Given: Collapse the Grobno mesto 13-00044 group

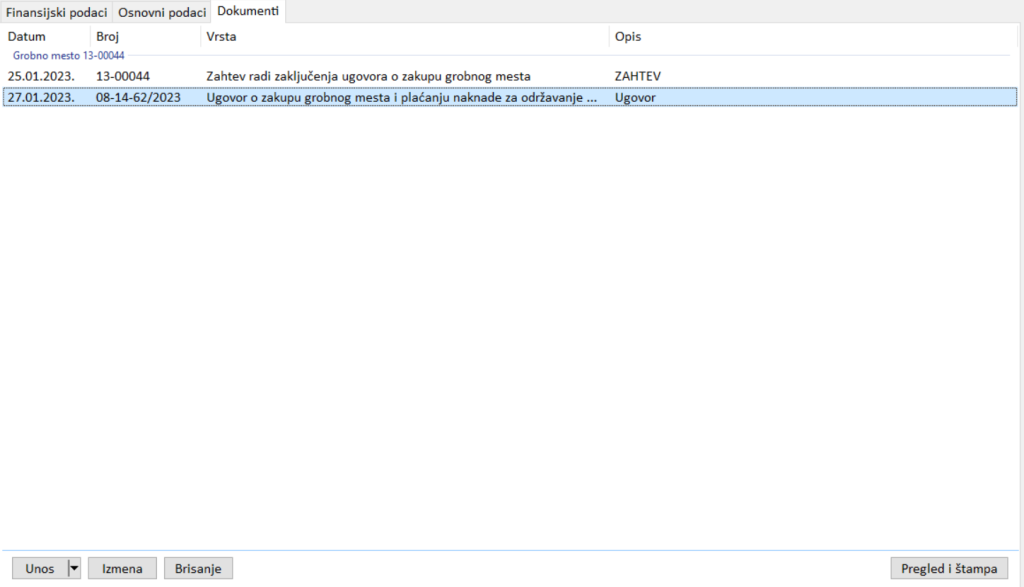Looking at the screenshot, I should (68, 56).
